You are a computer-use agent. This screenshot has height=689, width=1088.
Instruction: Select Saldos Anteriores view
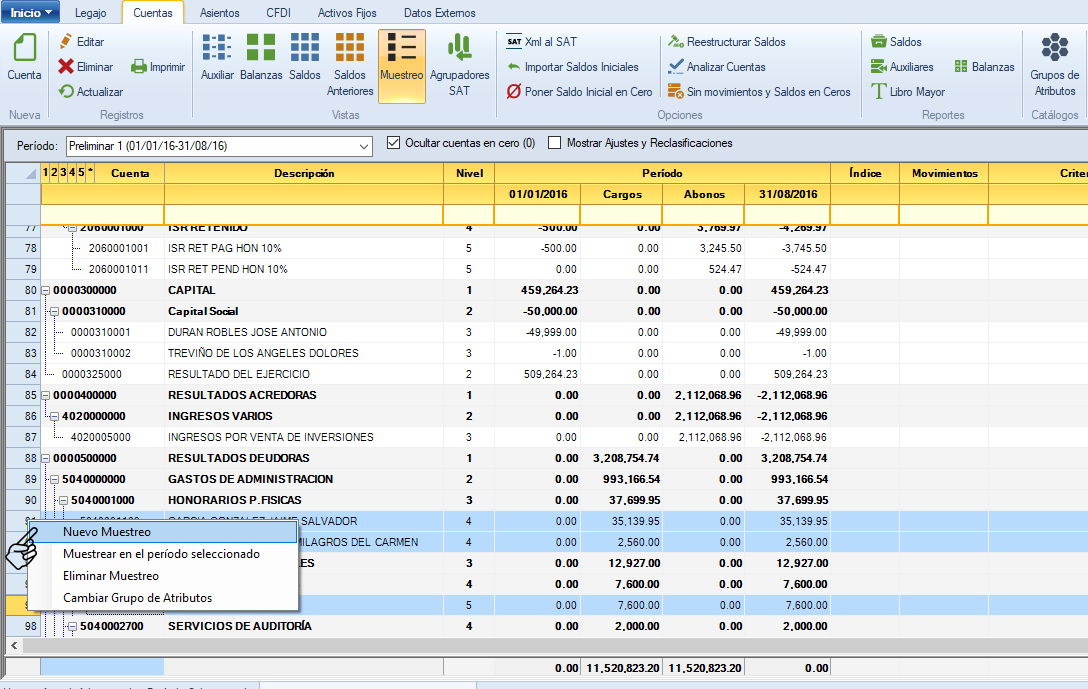pyautogui.click(x=349, y=48)
